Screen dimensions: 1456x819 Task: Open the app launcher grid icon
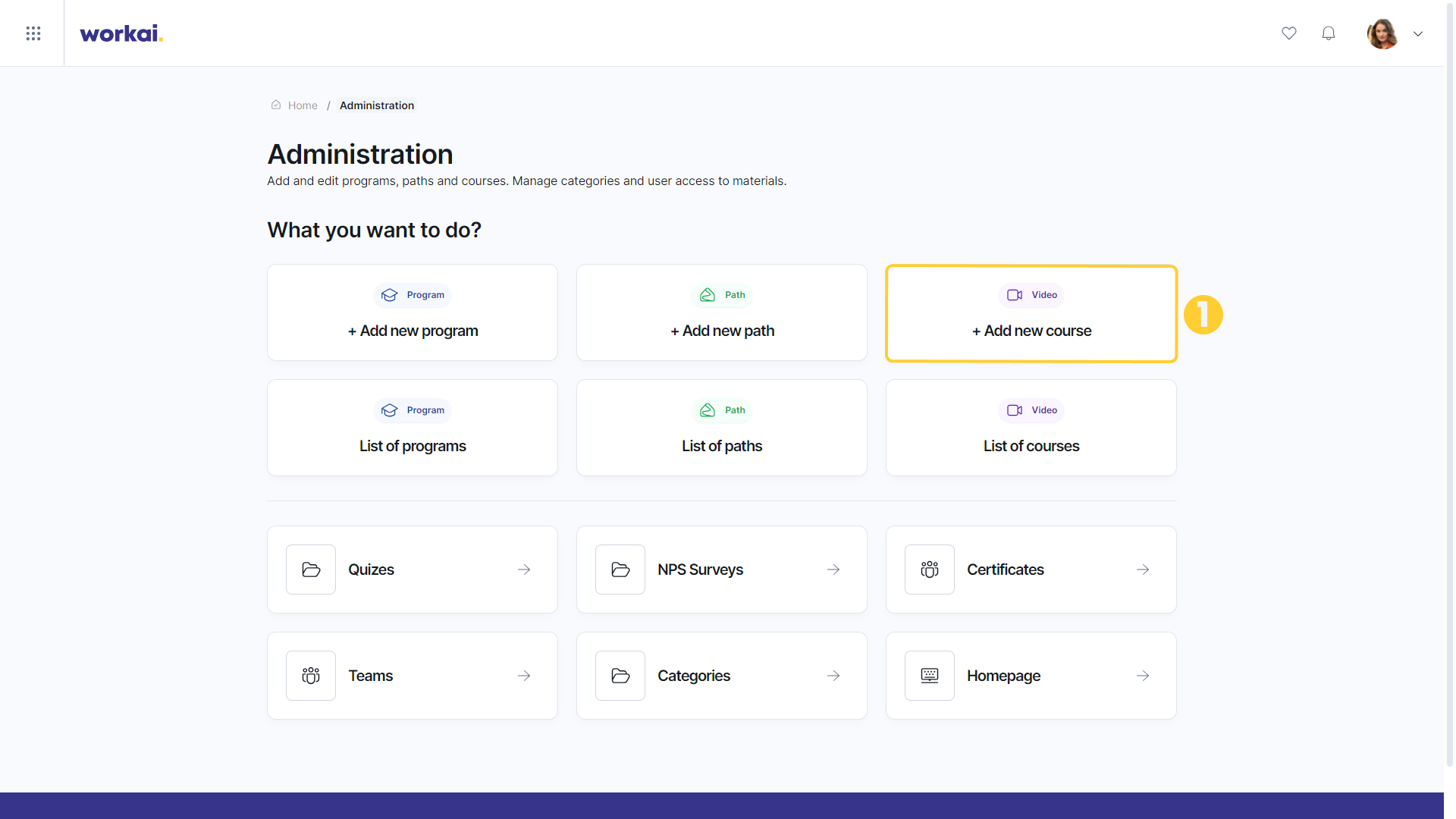33,33
